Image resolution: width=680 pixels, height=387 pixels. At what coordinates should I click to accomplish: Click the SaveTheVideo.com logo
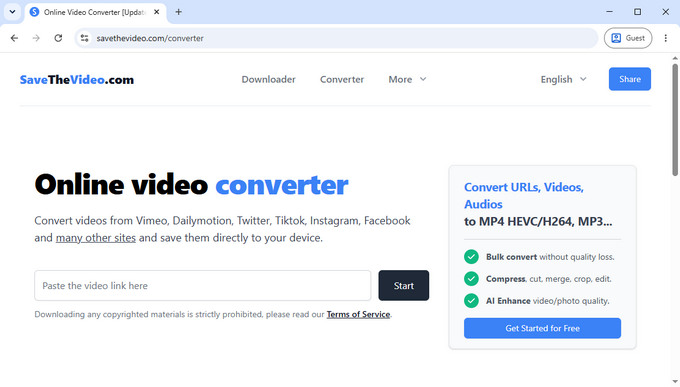coord(77,80)
